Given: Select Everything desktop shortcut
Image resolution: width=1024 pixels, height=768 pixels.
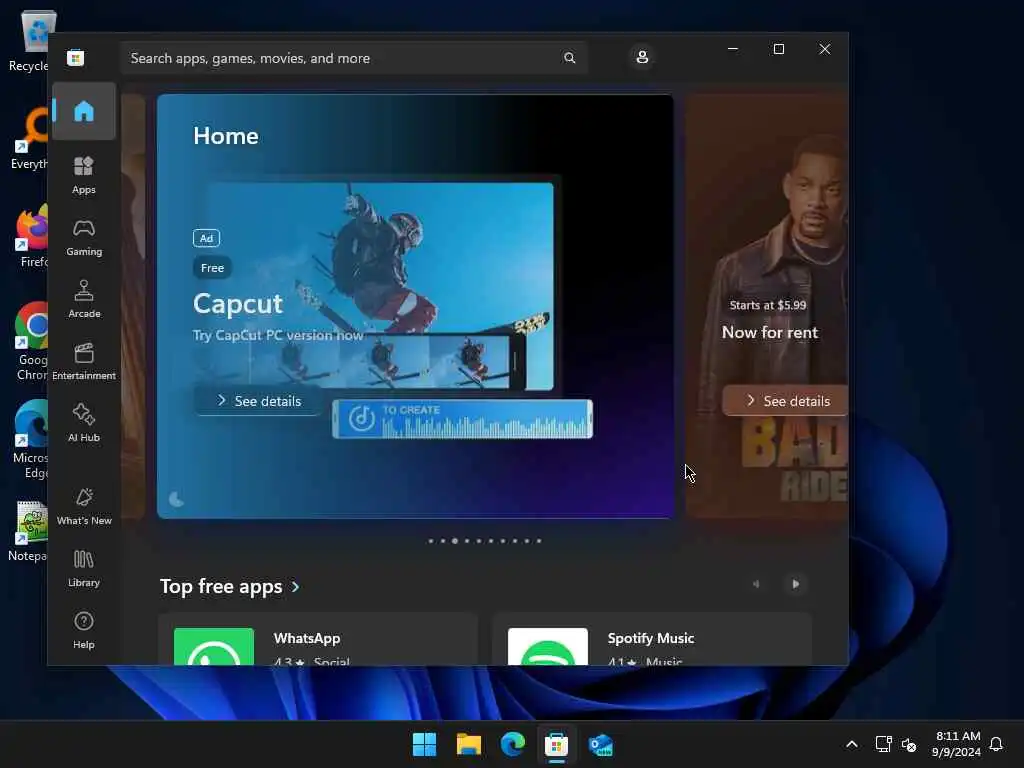Looking at the screenshot, I should click(x=30, y=138).
